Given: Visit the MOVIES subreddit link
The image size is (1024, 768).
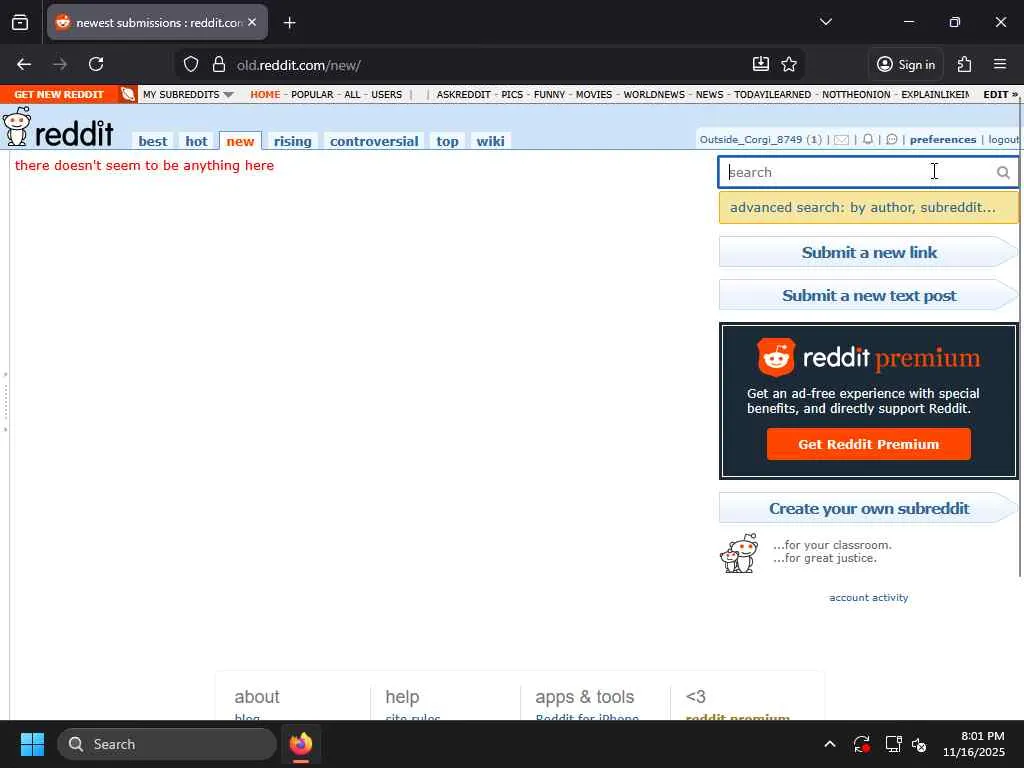Looking at the screenshot, I should 594,95.
